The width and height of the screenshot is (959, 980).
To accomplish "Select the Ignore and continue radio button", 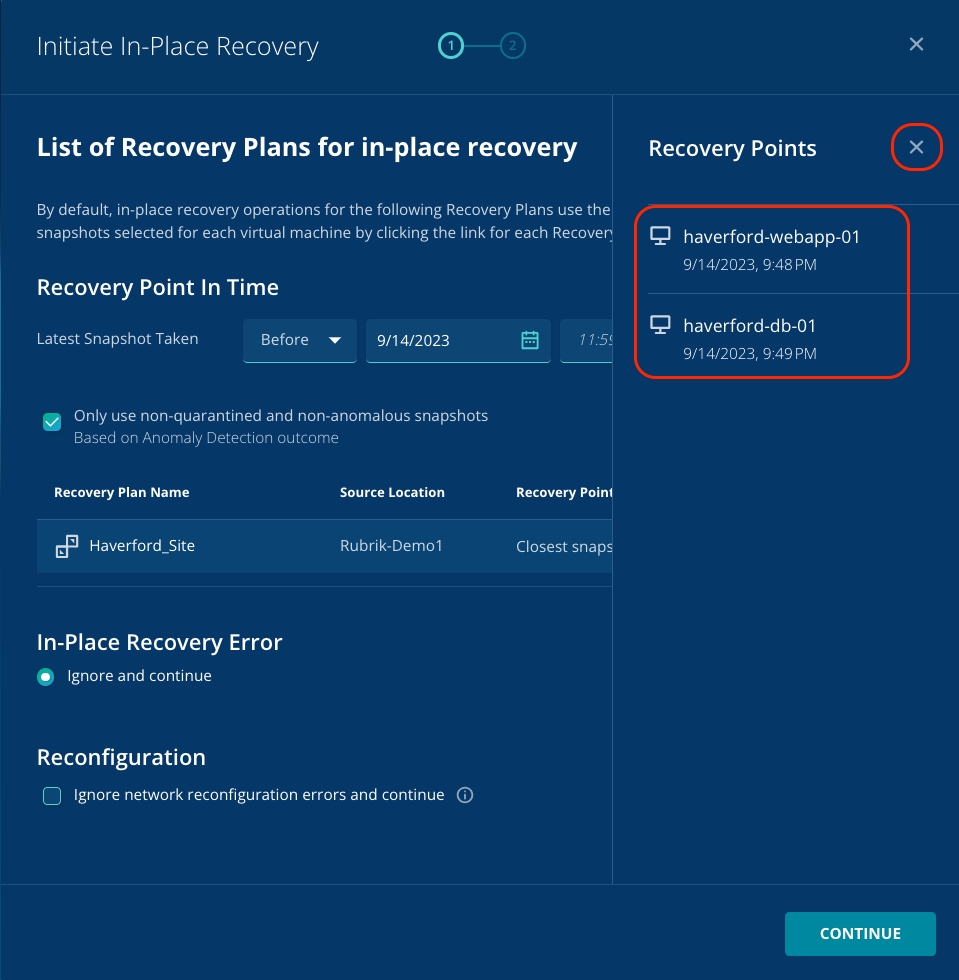I will click(x=46, y=677).
